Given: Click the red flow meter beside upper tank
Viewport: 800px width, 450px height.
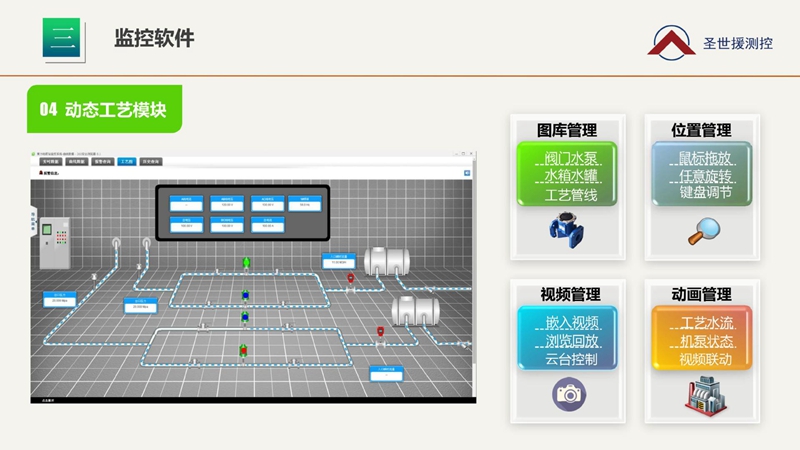Looking at the screenshot, I should coord(351,279).
